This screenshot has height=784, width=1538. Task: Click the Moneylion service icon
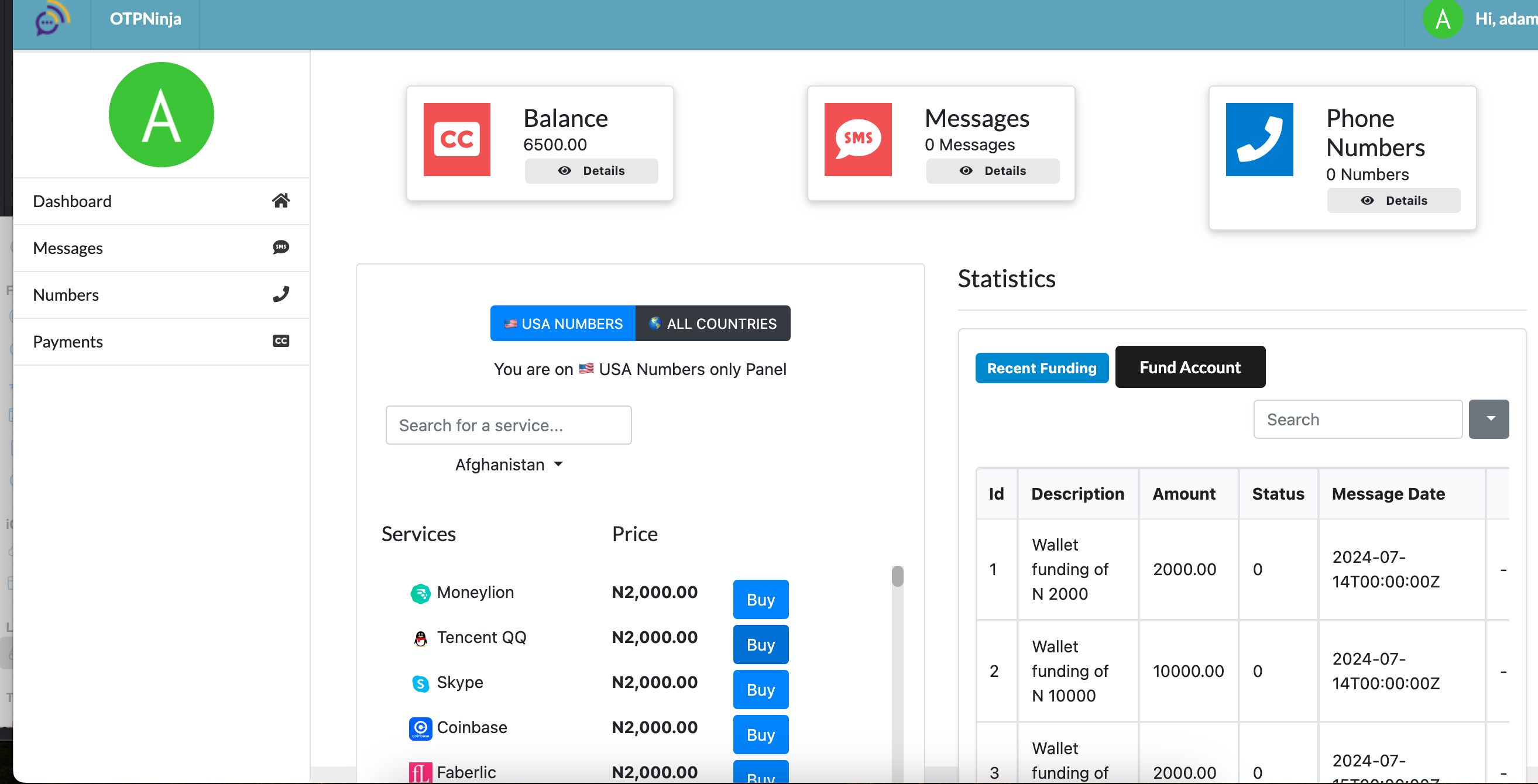pos(420,593)
